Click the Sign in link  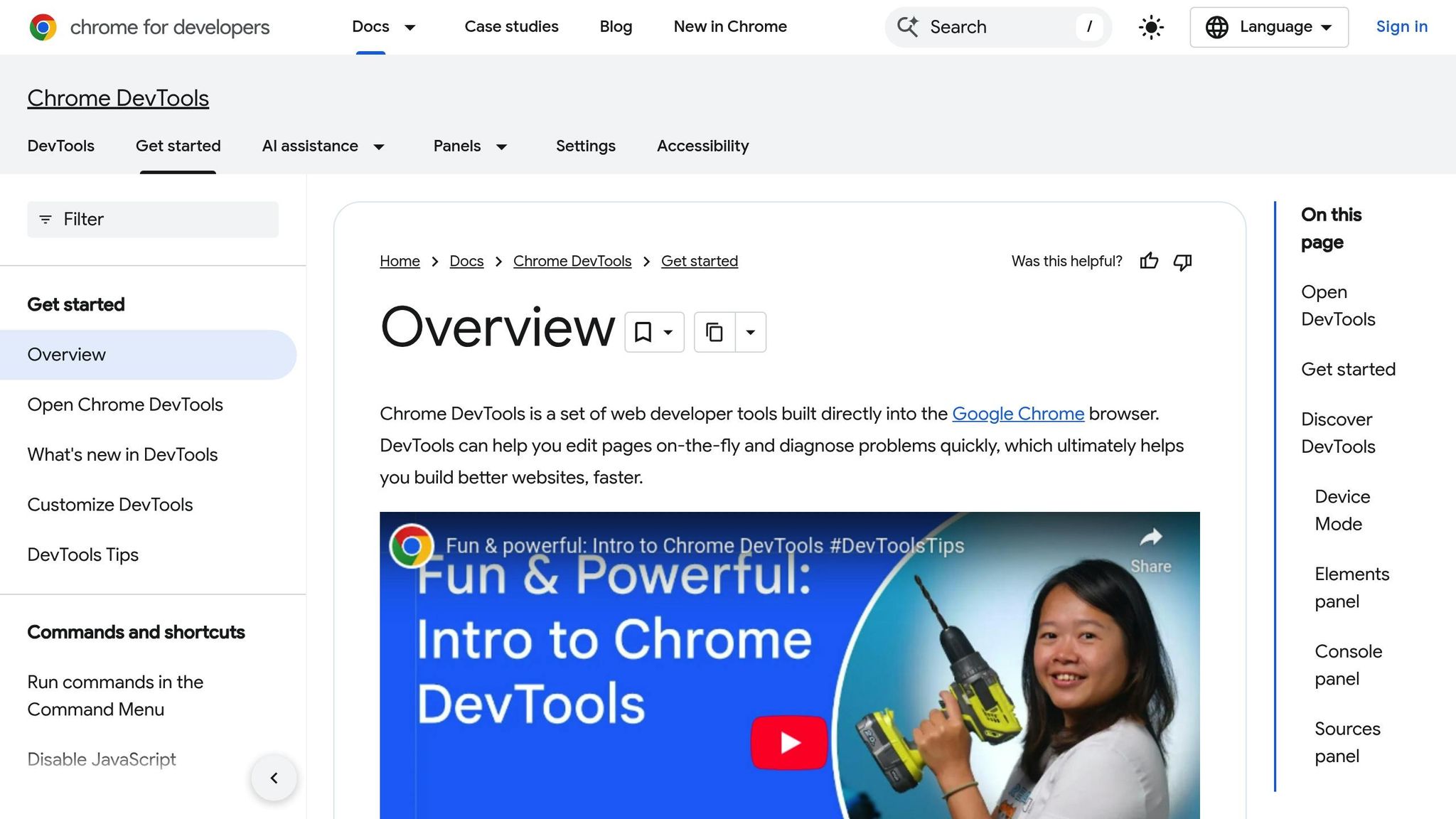click(1401, 27)
